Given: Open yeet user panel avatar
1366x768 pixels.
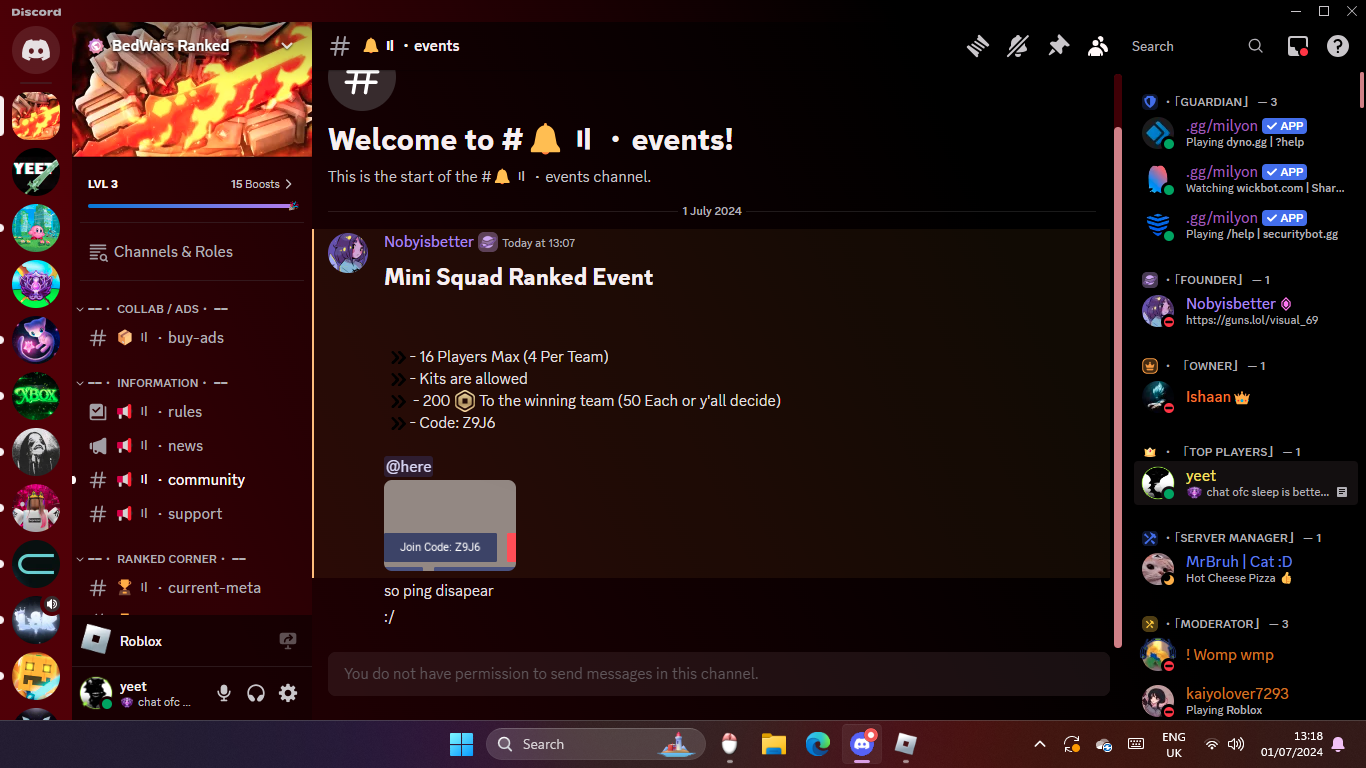Looking at the screenshot, I should point(96,693).
